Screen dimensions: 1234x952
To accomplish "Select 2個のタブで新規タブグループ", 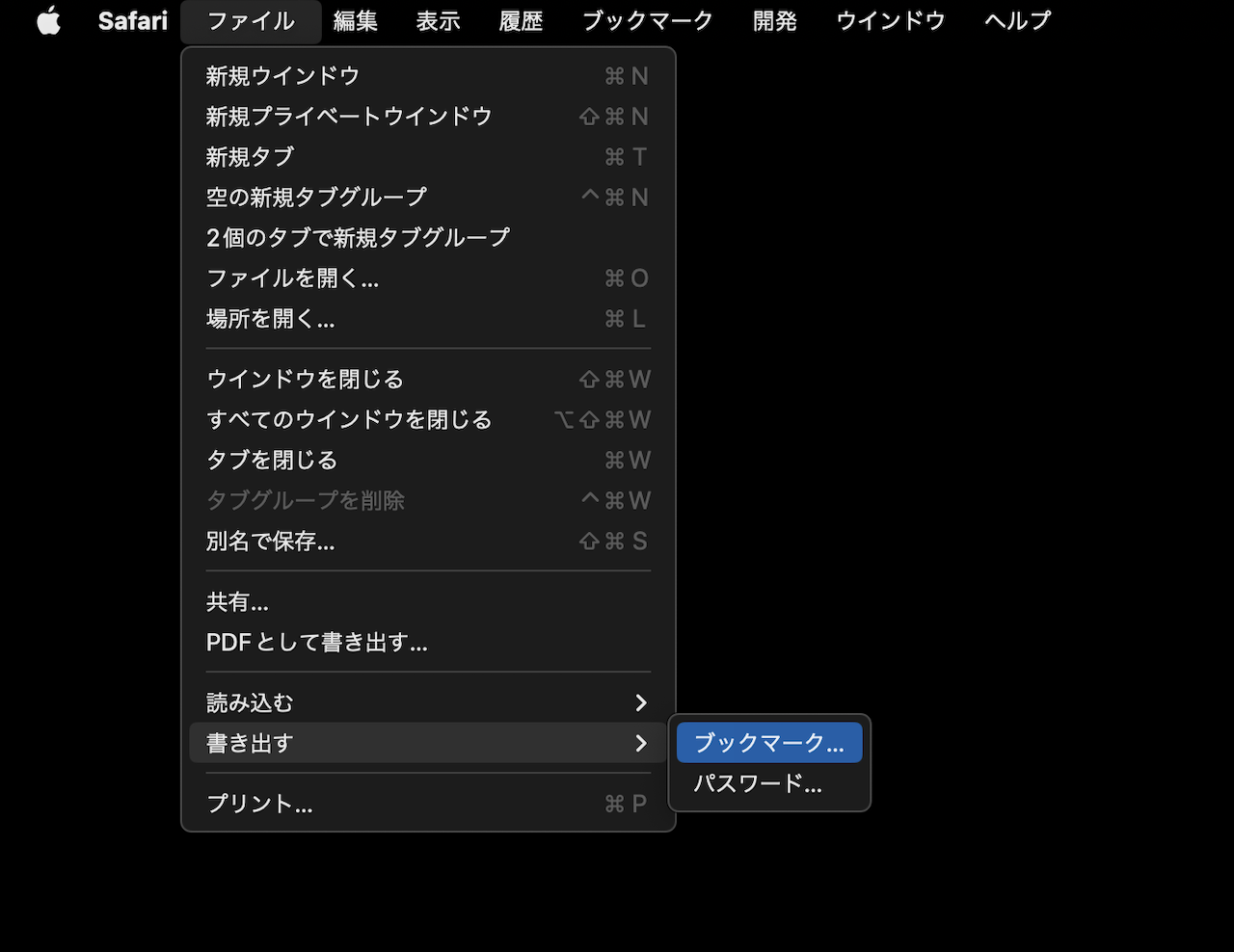I will (x=428, y=238).
